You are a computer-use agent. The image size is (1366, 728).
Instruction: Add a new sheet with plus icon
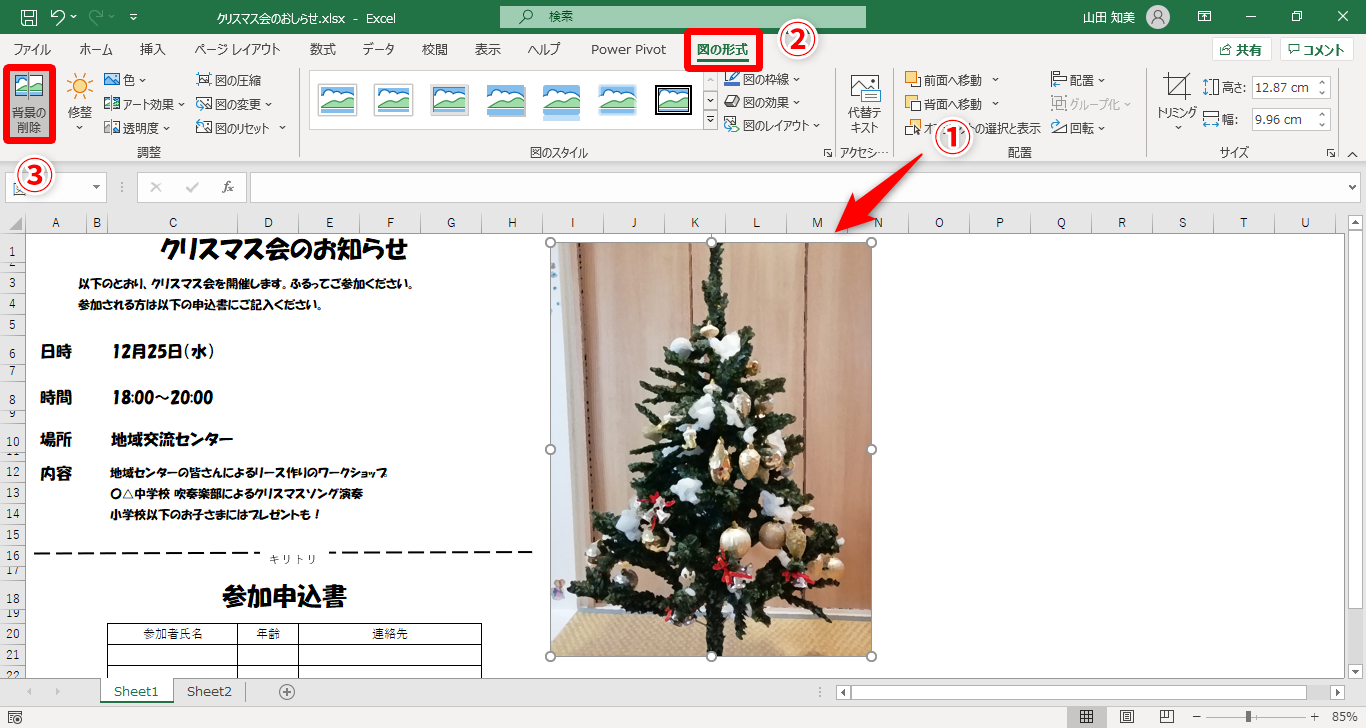point(287,691)
